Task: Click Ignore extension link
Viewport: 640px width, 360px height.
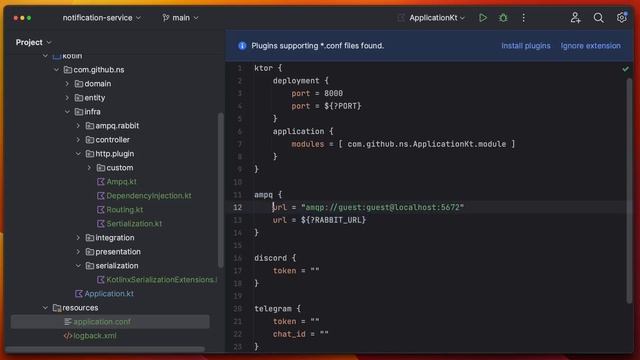Action: tap(591, 46)
